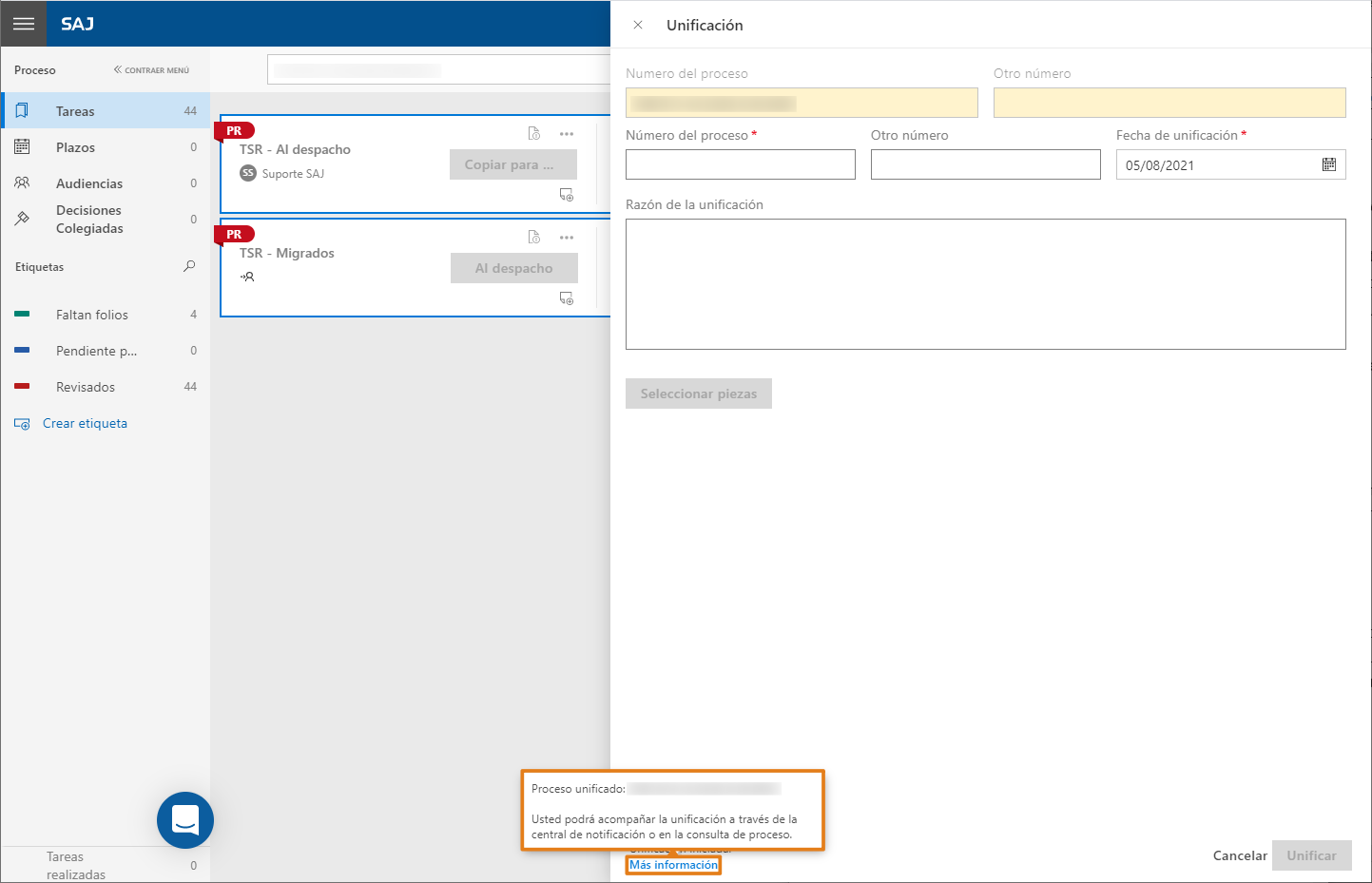Open the date picker calendar icon

[x=1329, y=164]
